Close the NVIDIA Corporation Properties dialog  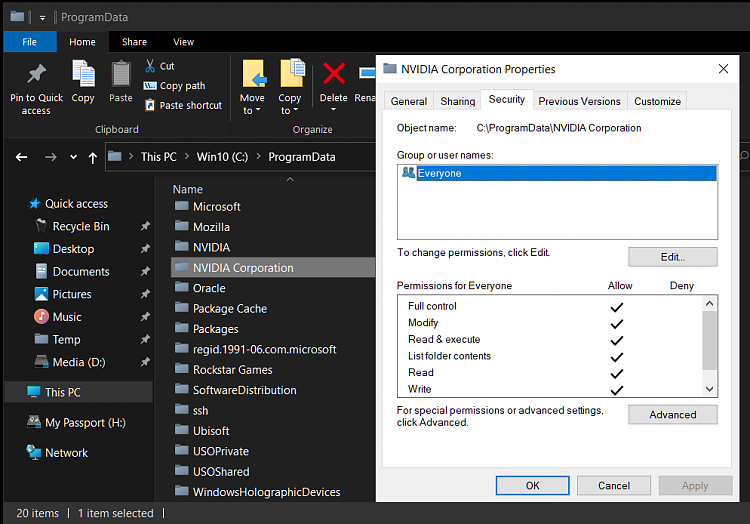(x=723, y=69)
